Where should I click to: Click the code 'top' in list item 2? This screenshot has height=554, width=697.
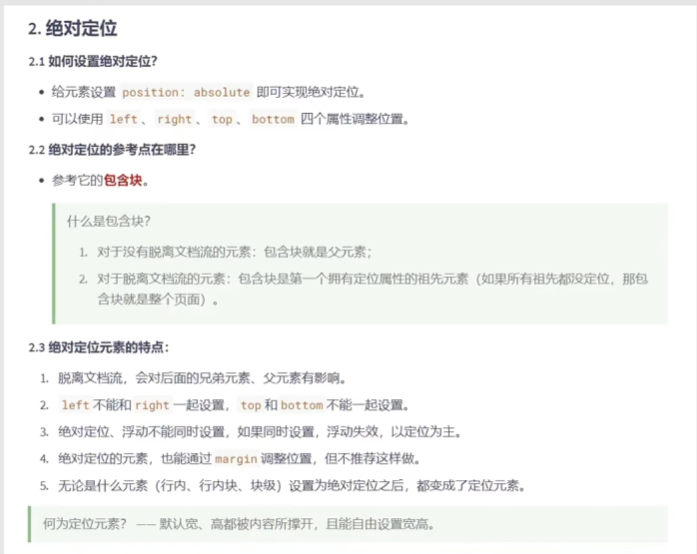(x=251, y=405)
